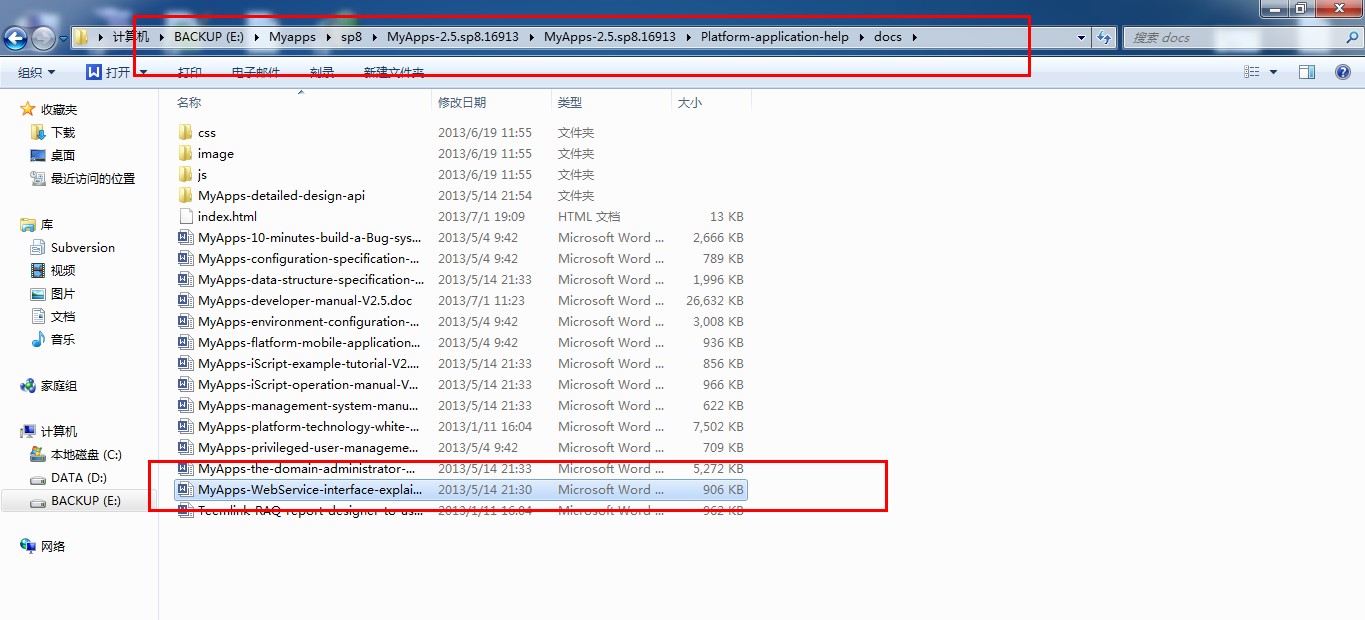Select the MyApps-detailed-design-api folder icon
The width and height of the screenshot is (1365, 620).
coord(185,195)
